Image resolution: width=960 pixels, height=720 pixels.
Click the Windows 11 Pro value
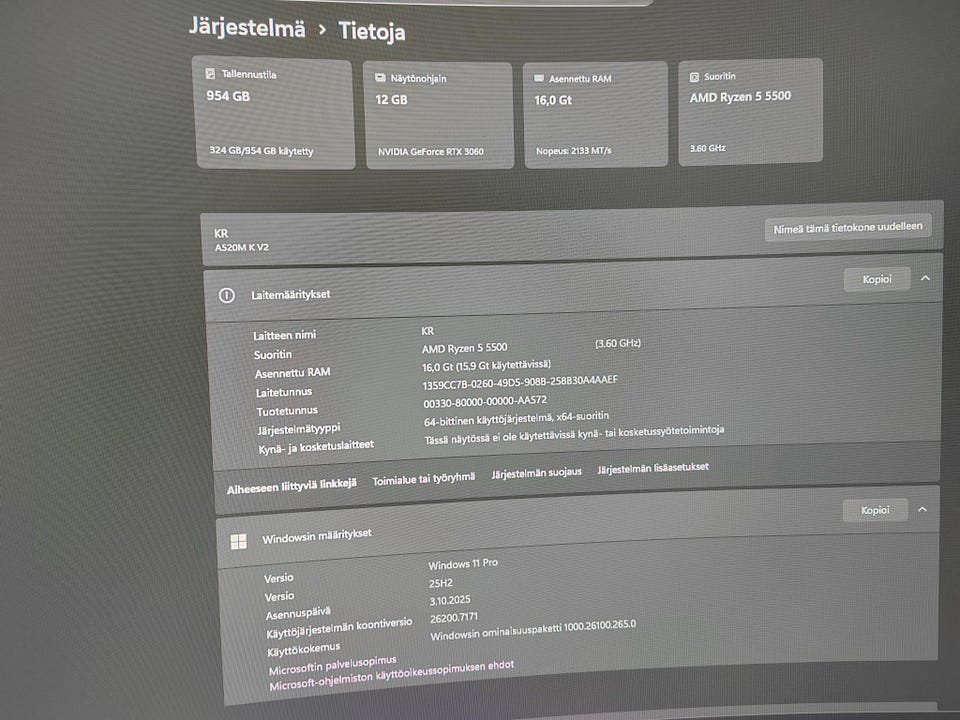tap(463, 564)
